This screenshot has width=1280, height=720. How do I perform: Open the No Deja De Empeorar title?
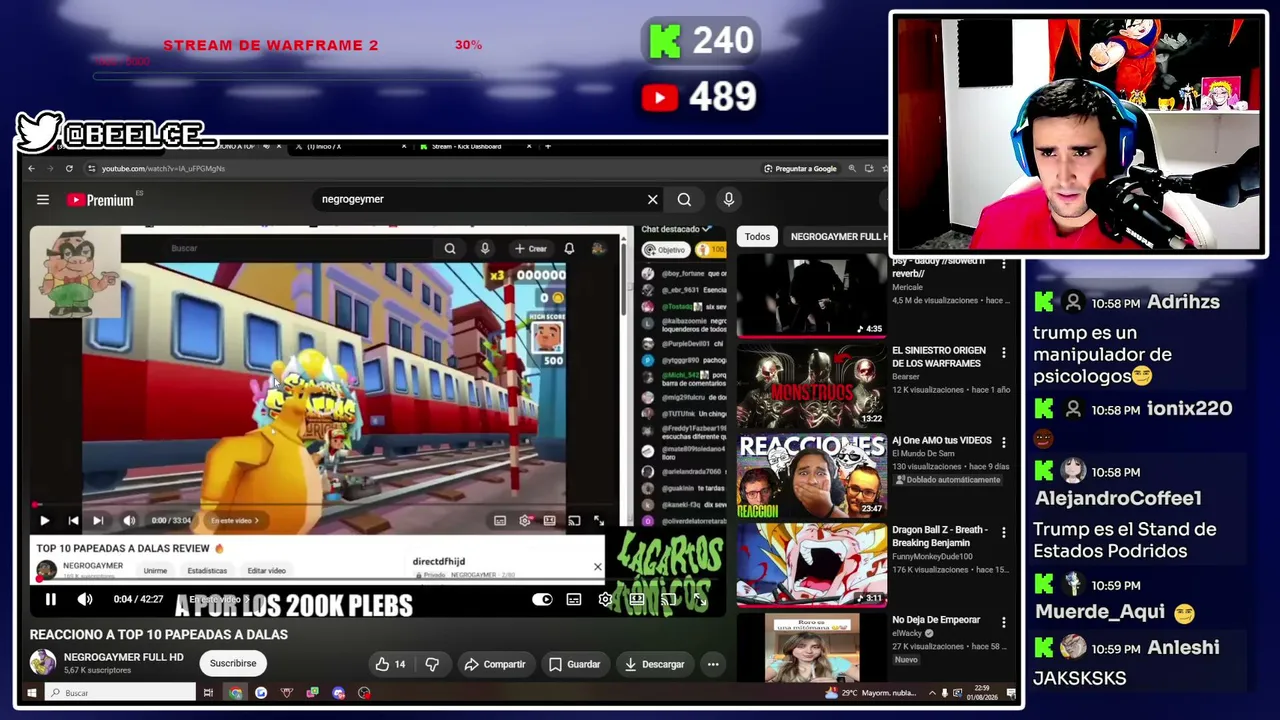[936, 620]
